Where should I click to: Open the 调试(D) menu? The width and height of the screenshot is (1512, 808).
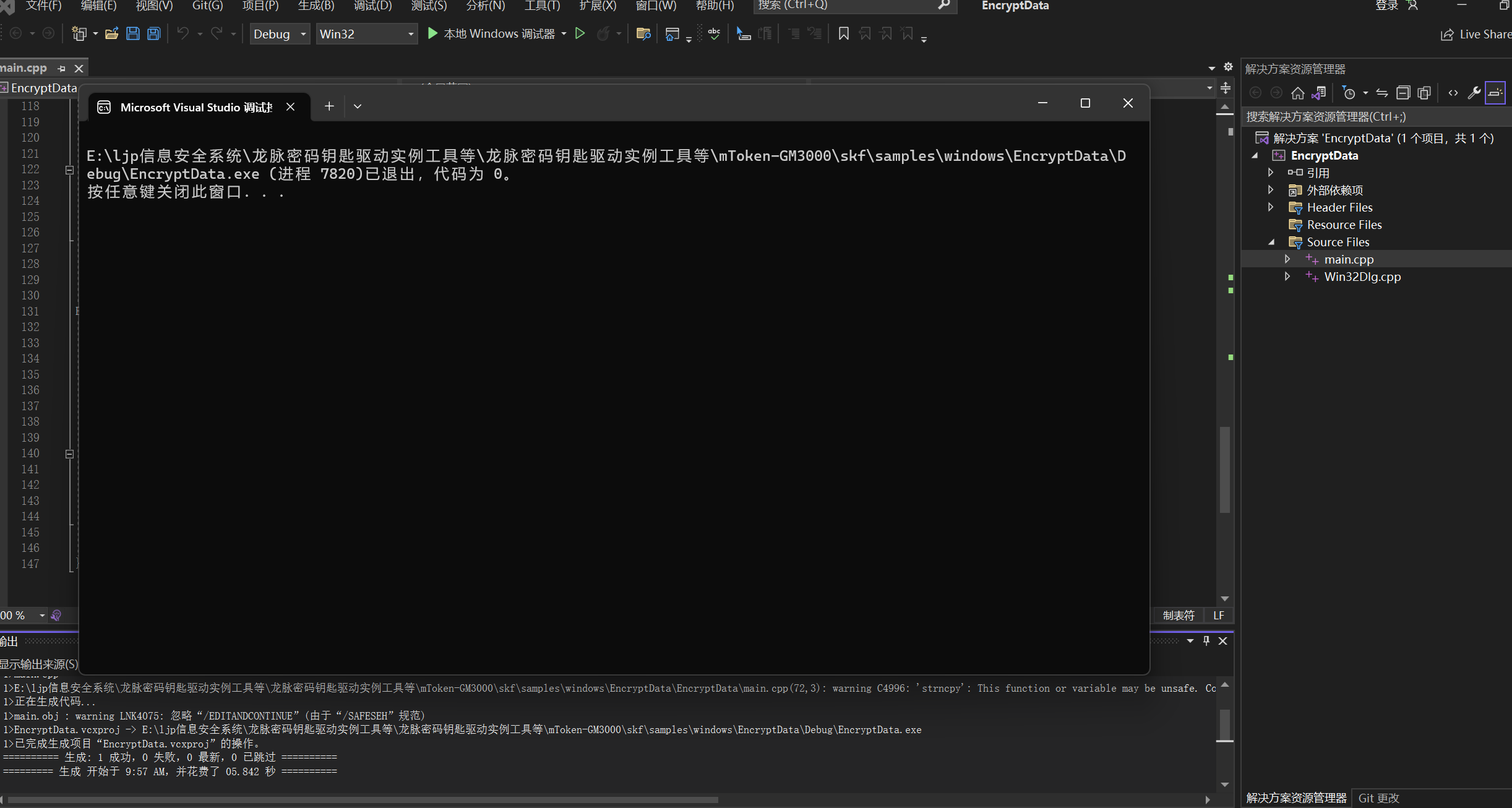coord(373,6)
